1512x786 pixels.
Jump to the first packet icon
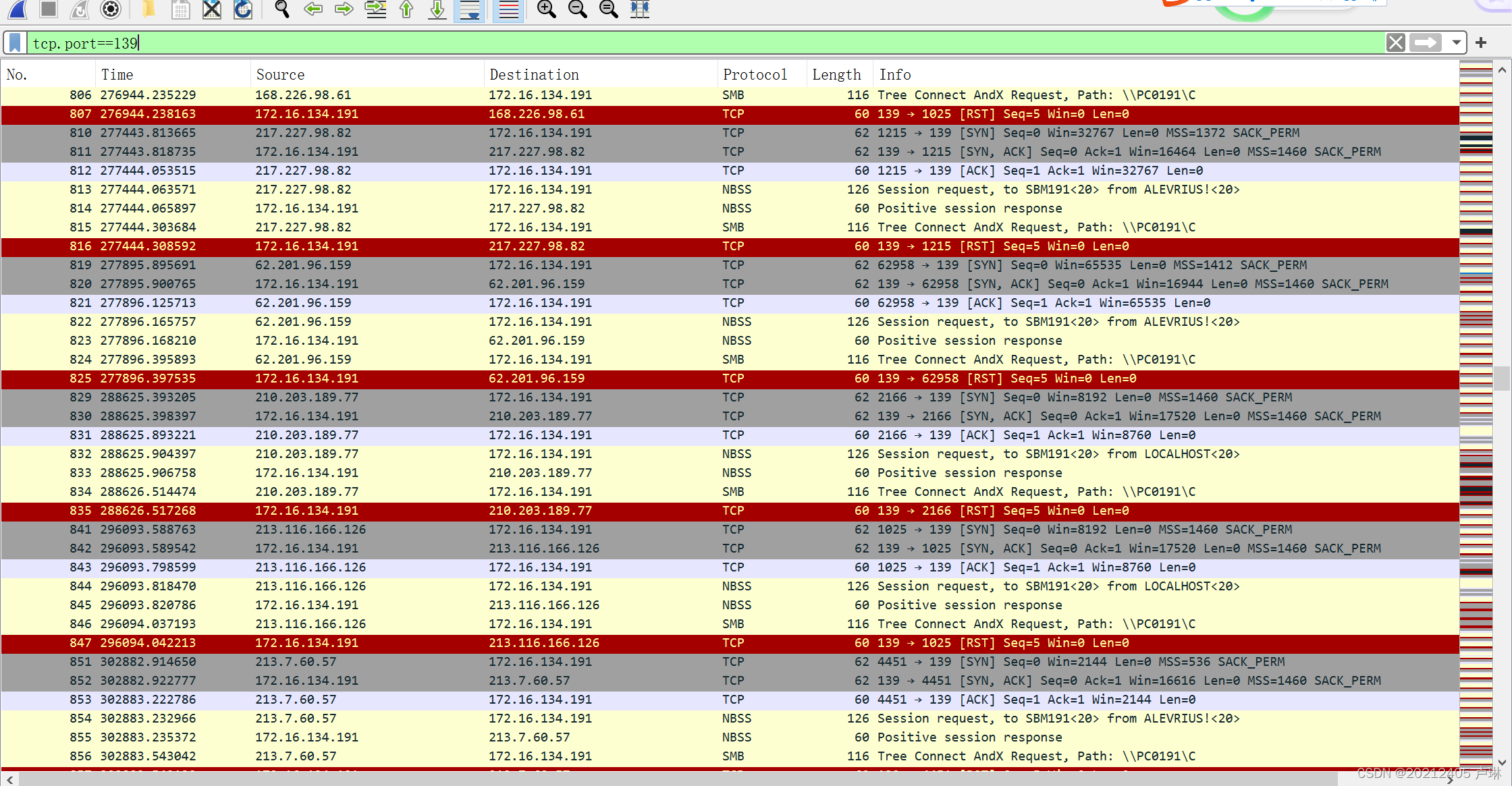406,9
